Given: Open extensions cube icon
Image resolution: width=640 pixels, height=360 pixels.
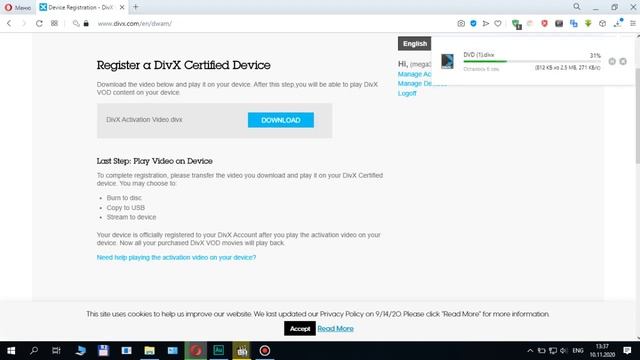Looking at the screenshot, I should click(x=602, y=24).
